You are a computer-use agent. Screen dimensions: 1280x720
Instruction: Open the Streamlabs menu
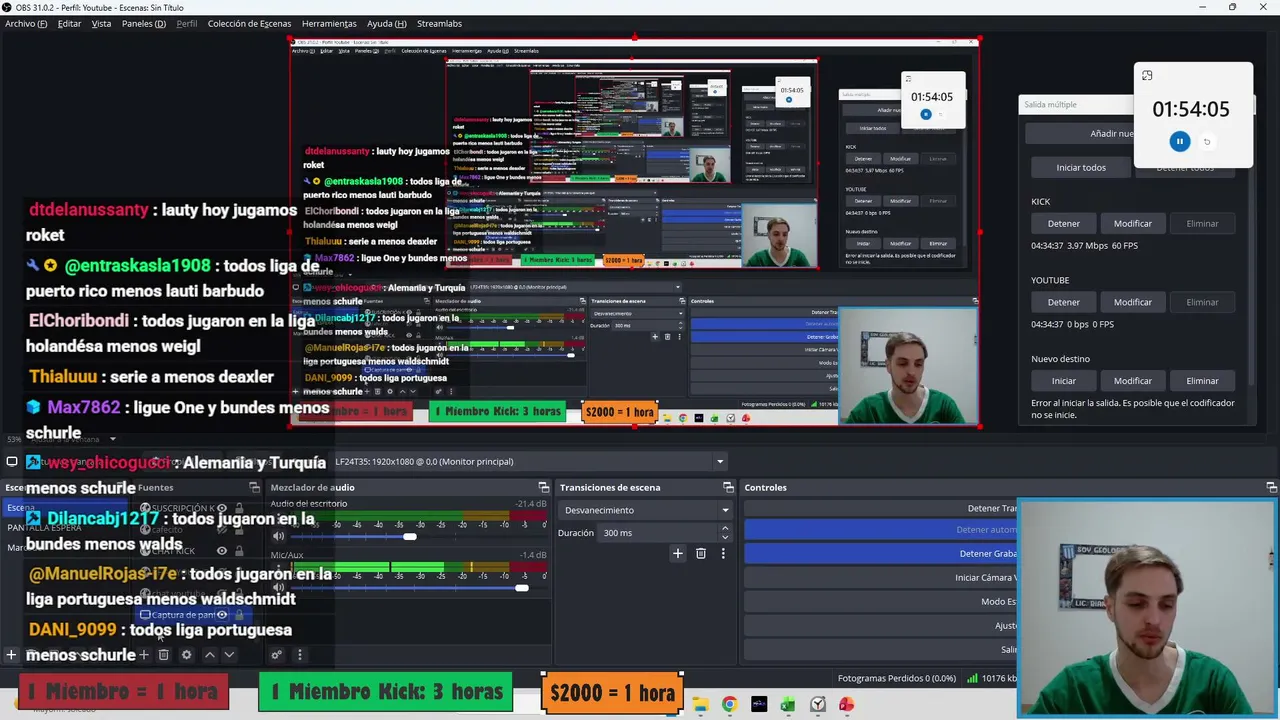pyautogui.click(x=439, y=24)
